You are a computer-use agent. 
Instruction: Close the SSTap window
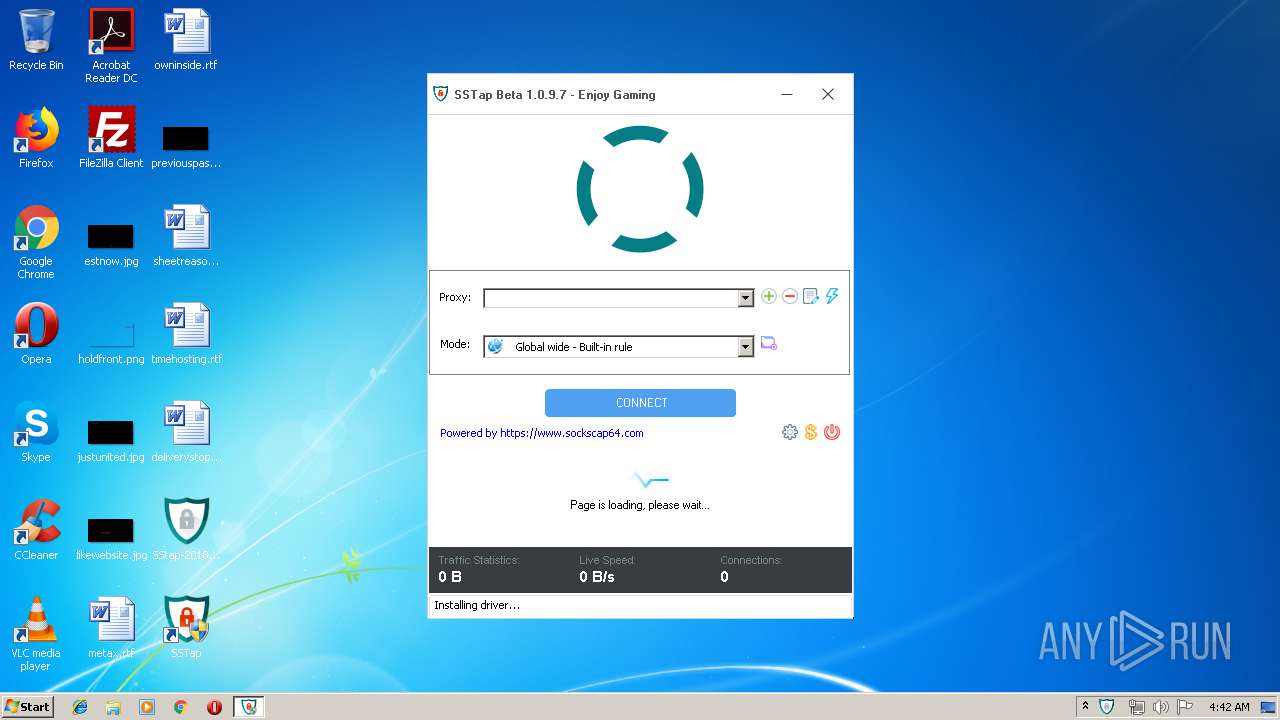(x=828, y=94)
